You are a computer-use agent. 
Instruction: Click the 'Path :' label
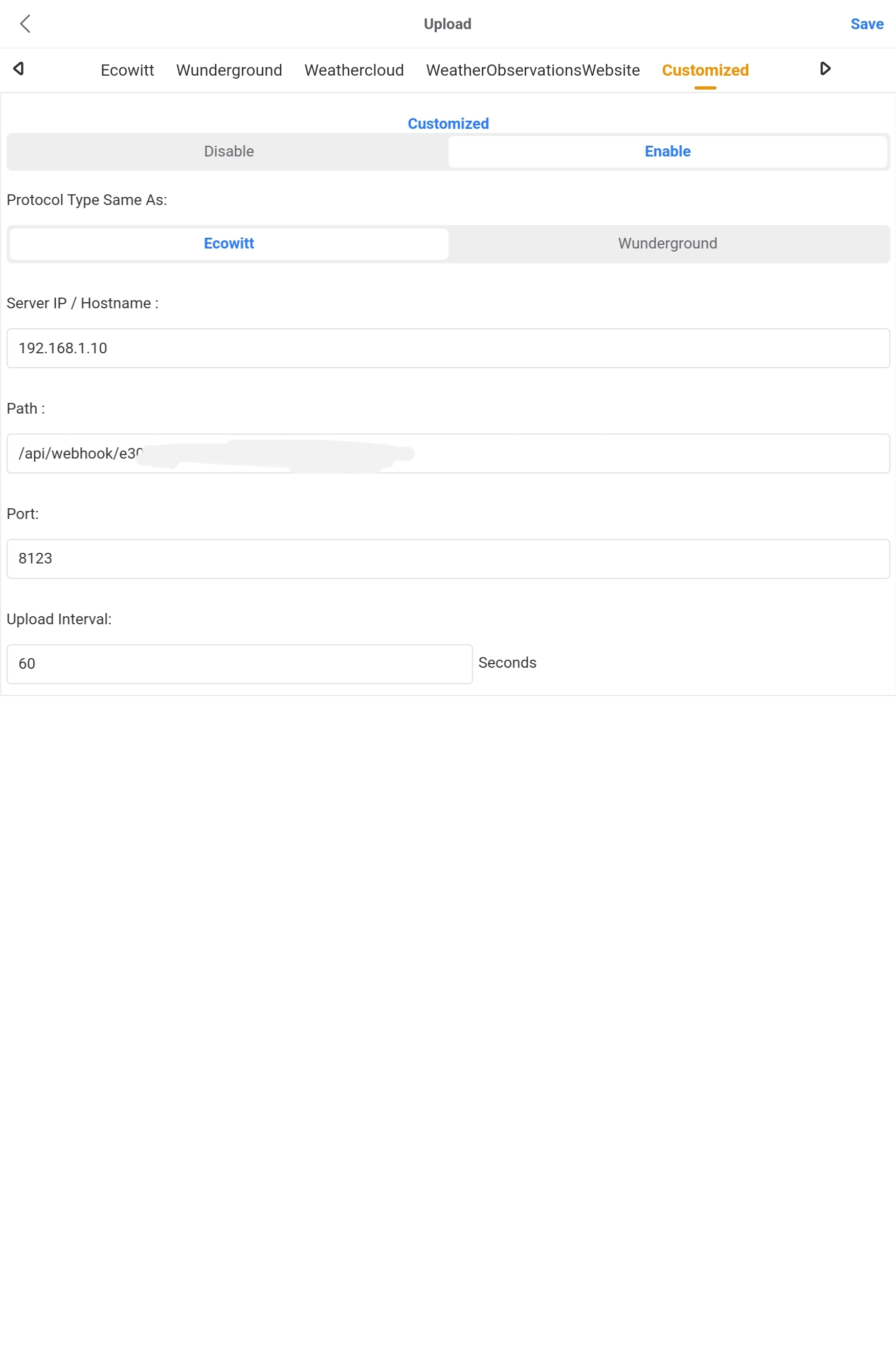[x=26, y=409]
